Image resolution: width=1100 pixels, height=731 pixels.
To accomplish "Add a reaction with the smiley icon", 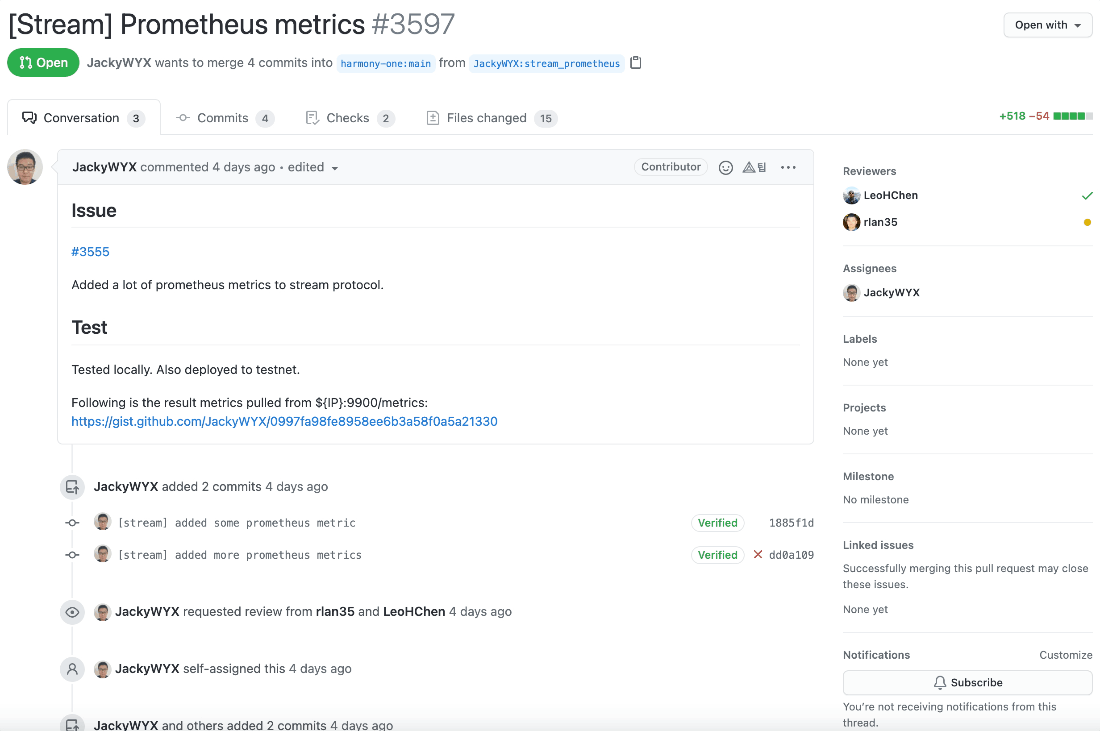I will [x=726, y=167].
